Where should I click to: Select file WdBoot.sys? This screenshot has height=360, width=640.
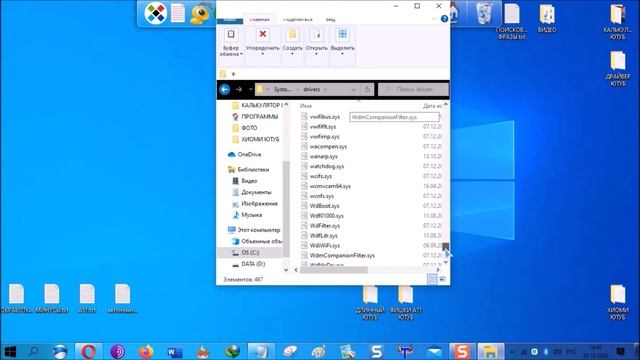pos(324,206)
